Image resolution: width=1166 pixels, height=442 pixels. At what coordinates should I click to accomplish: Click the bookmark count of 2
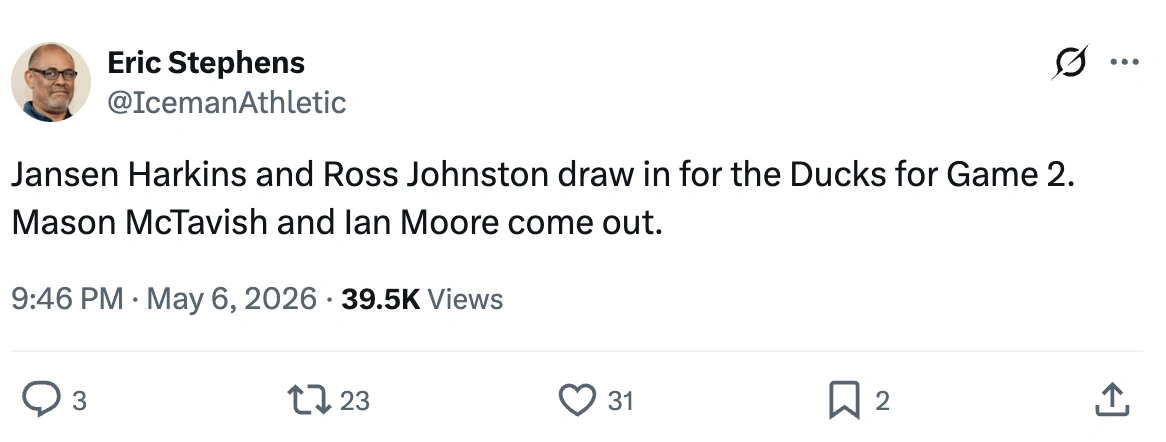(882, 401)
